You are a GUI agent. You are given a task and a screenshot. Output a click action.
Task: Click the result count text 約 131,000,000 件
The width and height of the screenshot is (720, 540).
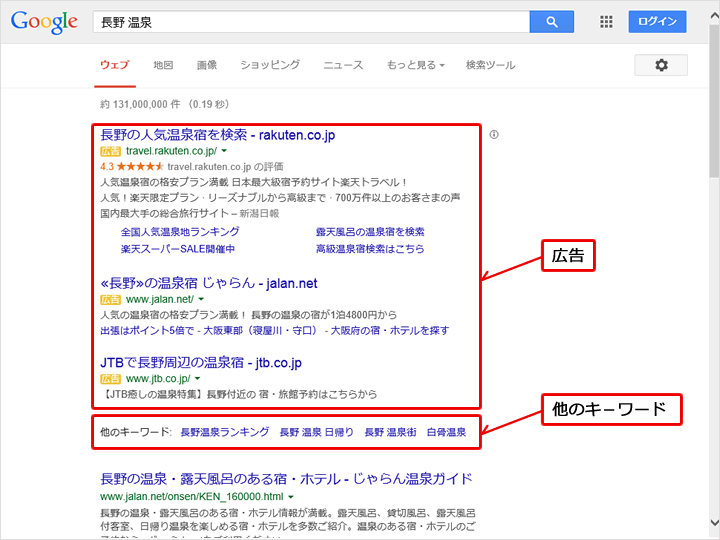coord(141,104)
